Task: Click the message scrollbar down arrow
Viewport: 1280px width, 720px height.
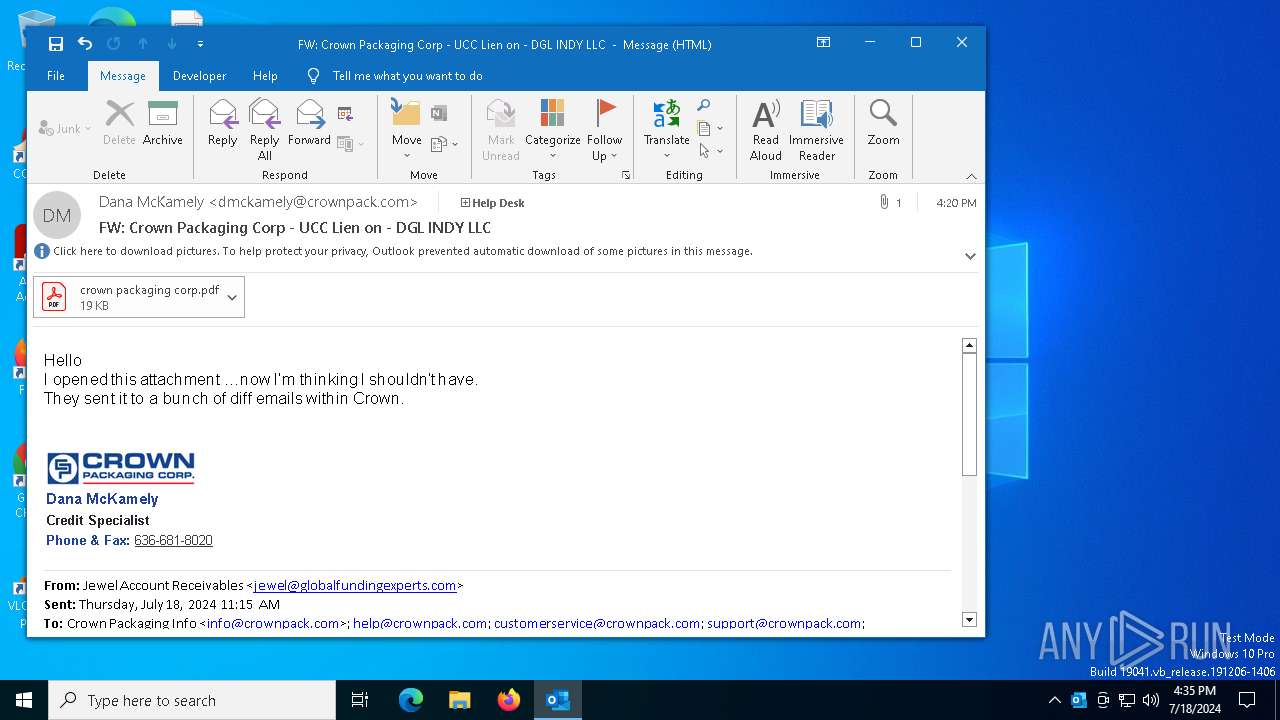Action: coord(969,620)
